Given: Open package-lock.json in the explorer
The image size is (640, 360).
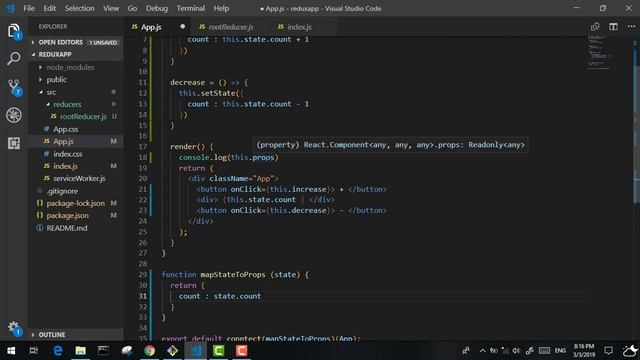Looking at the screenshot, I should [x=76, y=203].
